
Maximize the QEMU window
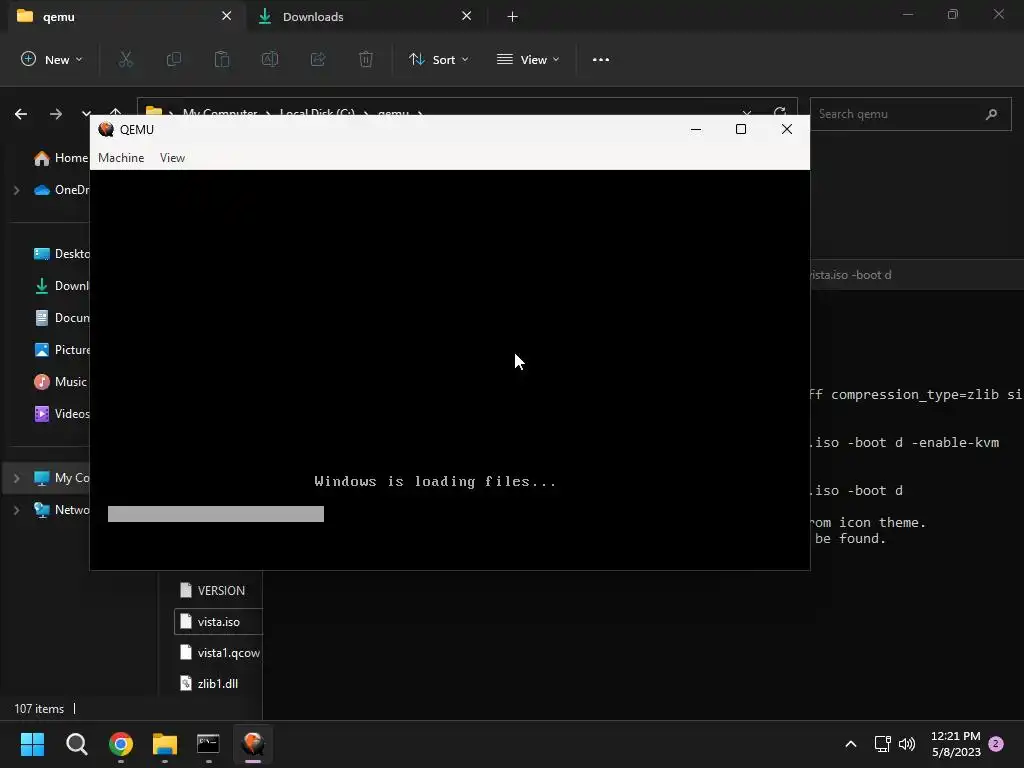click(741, 129)
